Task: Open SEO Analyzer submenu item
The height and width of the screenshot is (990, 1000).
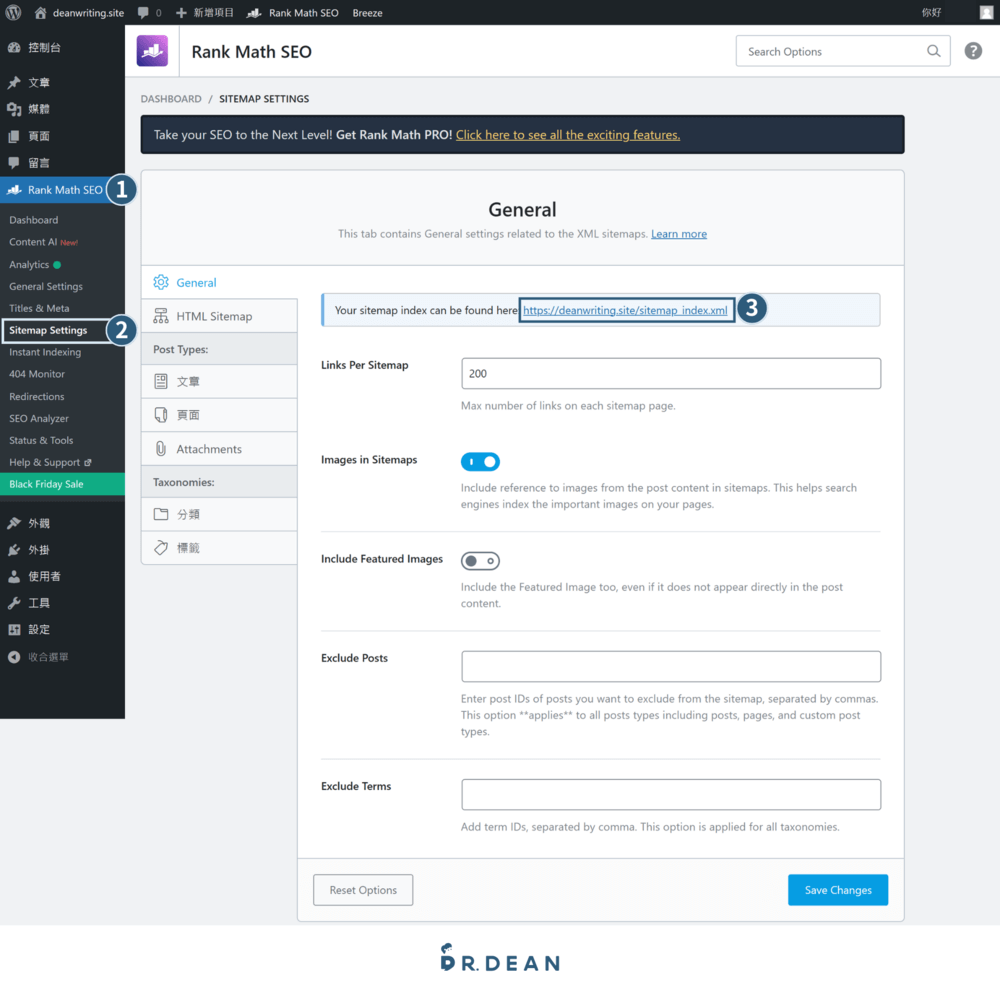Action: 39,418
